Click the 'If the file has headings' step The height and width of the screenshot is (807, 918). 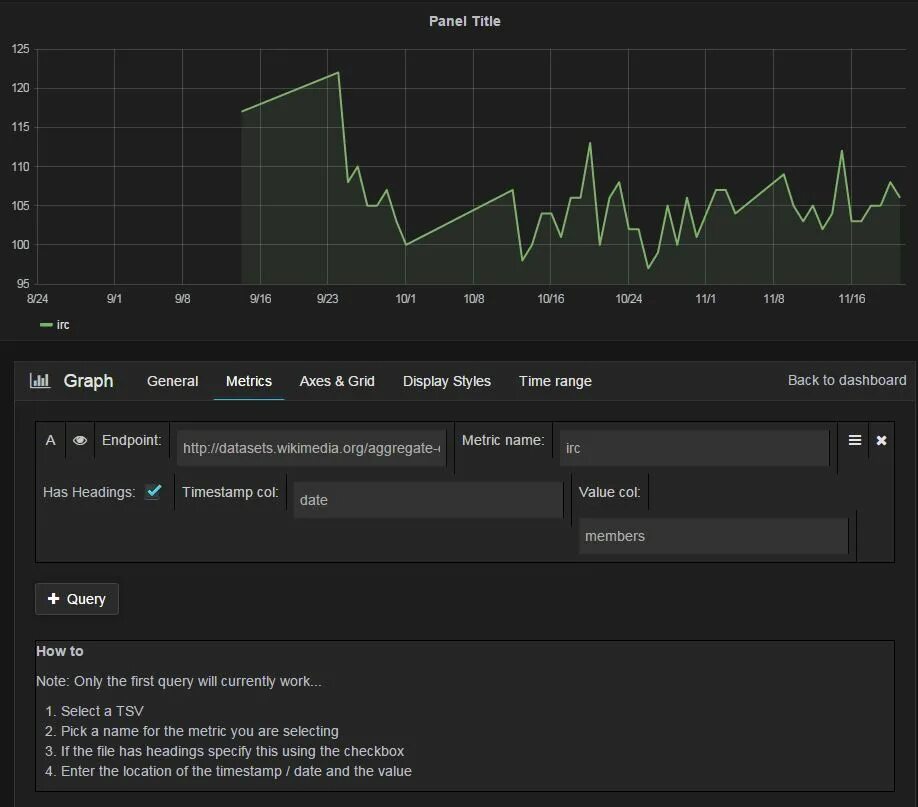[232, 751]
